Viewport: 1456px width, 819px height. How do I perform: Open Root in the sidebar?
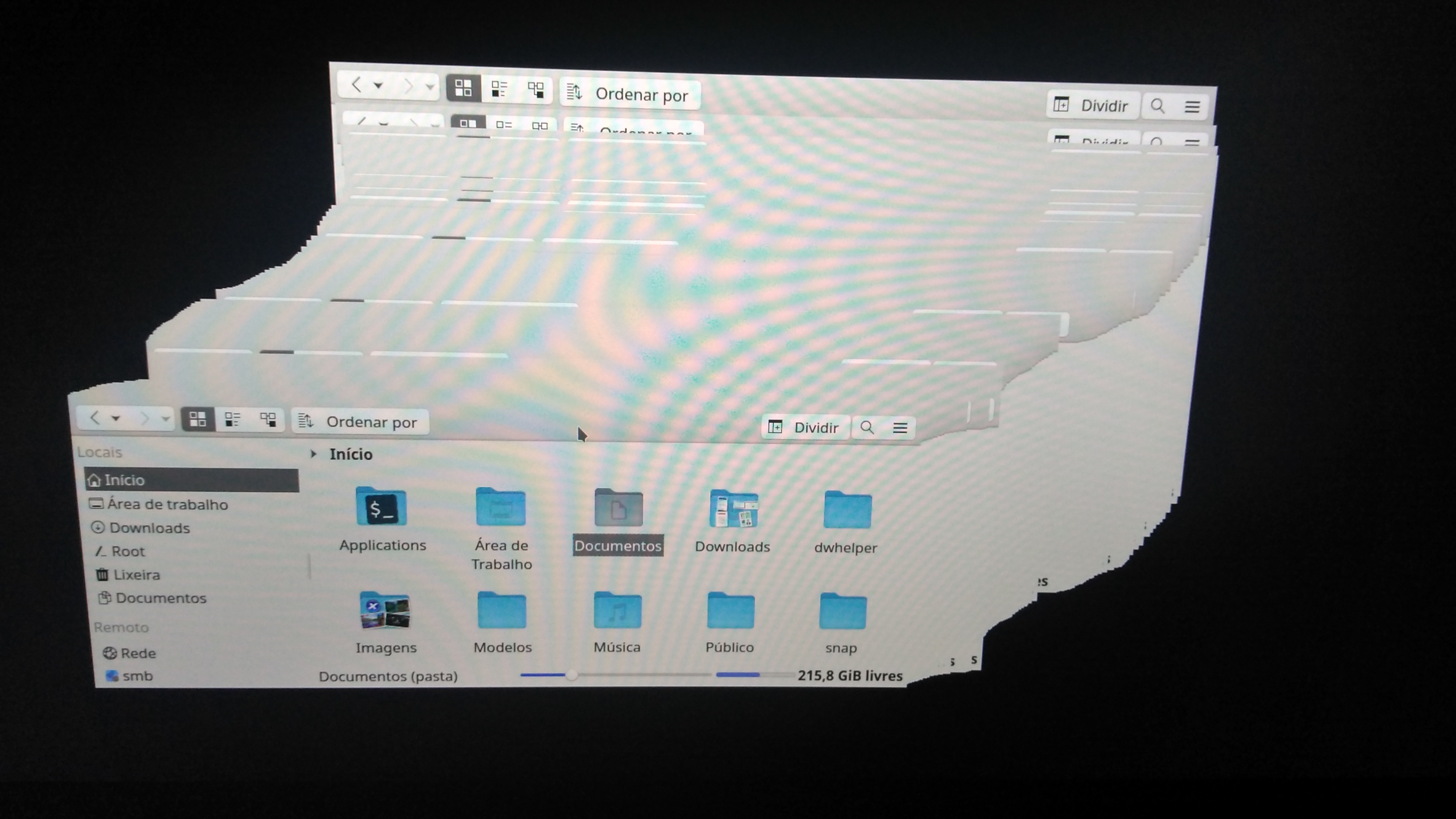pyautogui.click(x=120, y=551)
